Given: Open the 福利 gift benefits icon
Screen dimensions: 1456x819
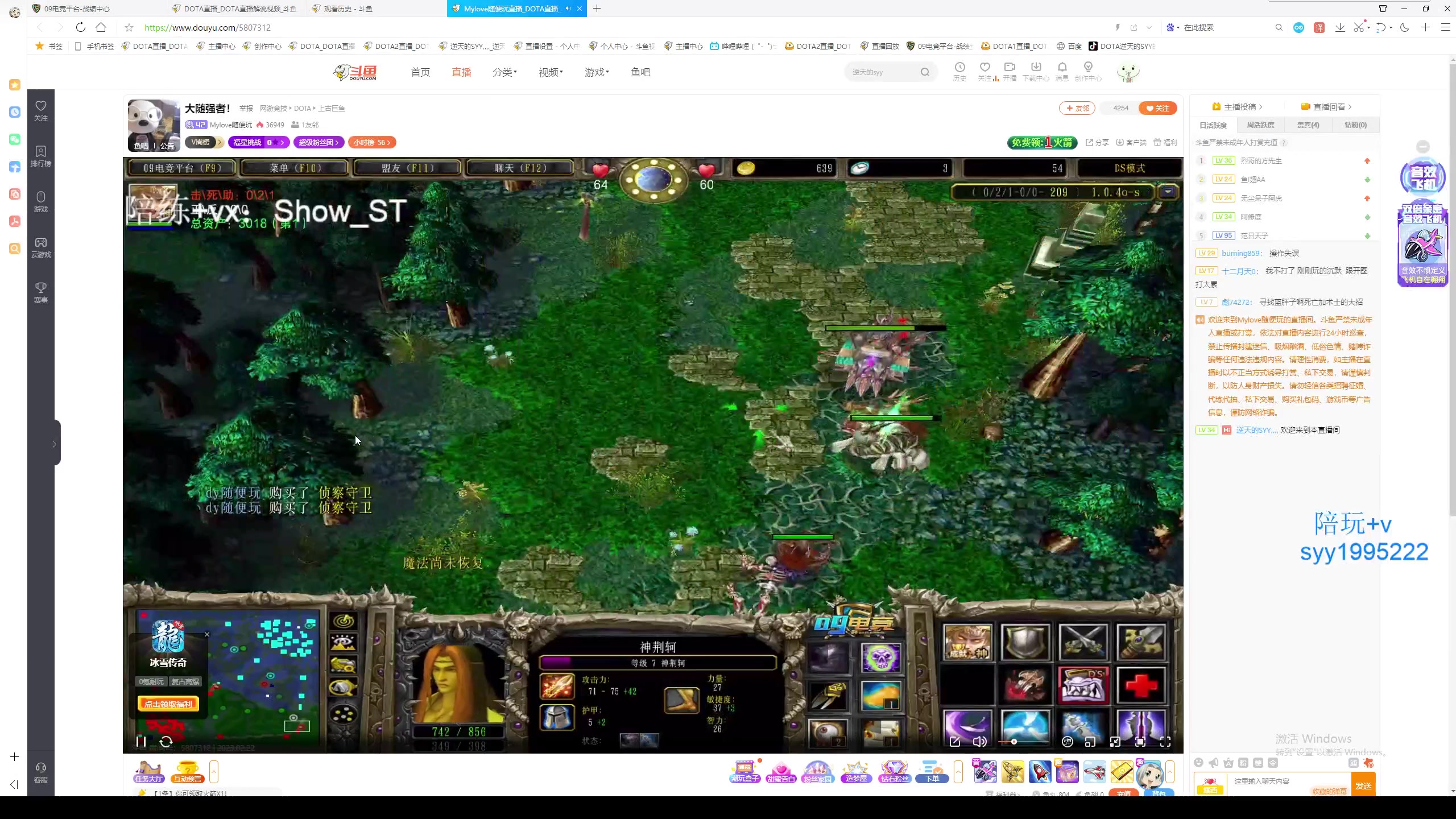Looking at the screenshot, I should point(1165,142).
